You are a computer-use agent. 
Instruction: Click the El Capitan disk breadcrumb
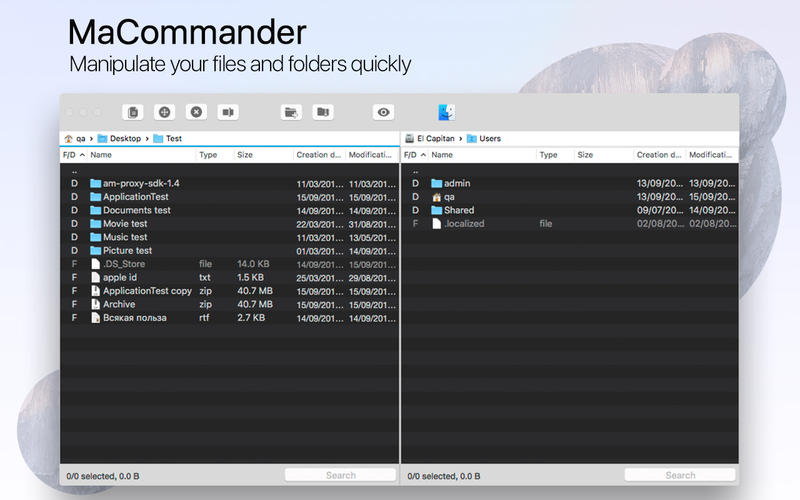click(430, 138)
